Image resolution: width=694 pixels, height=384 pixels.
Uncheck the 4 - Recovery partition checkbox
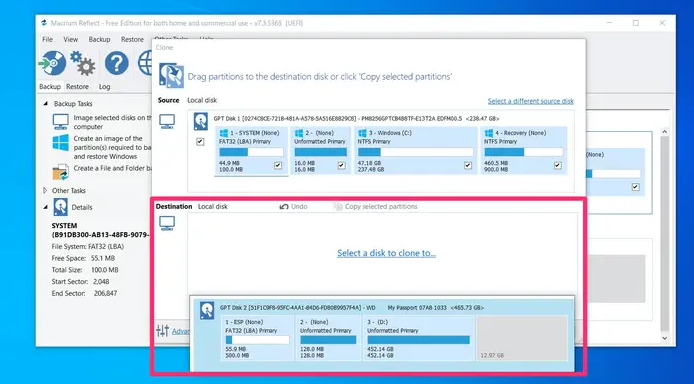[x=558, y=165]
